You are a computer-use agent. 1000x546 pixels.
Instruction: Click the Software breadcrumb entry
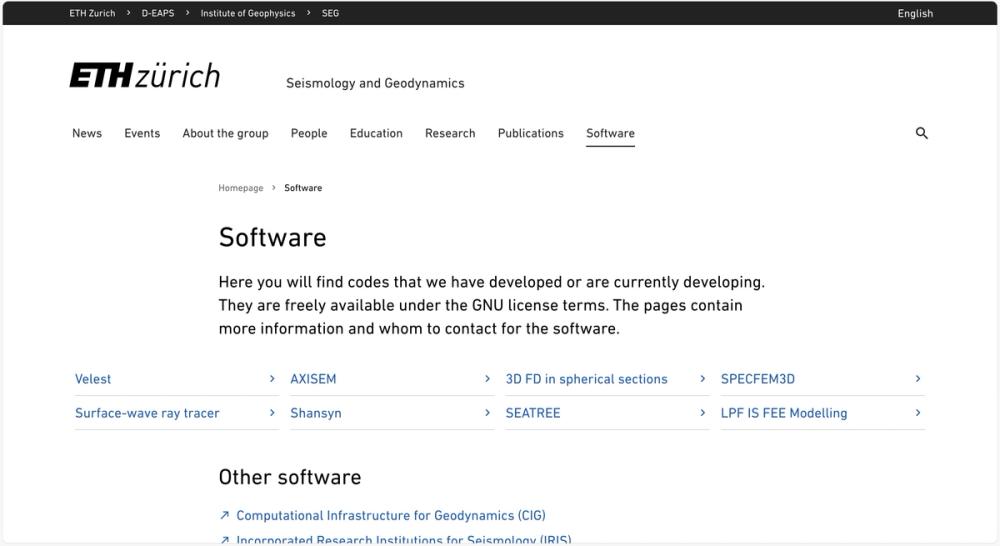pos(303,188)
